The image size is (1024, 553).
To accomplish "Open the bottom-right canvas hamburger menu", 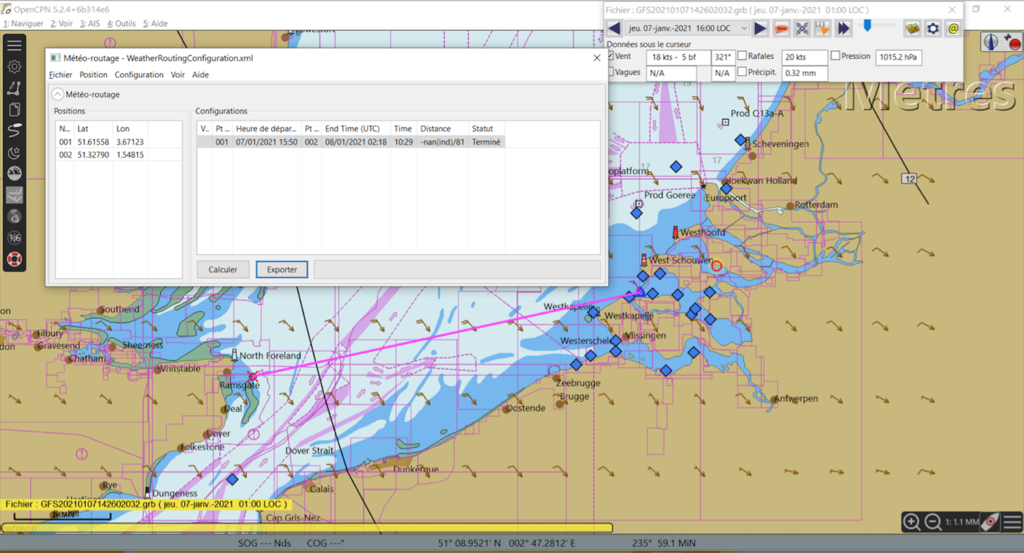I will point(1012,522).
